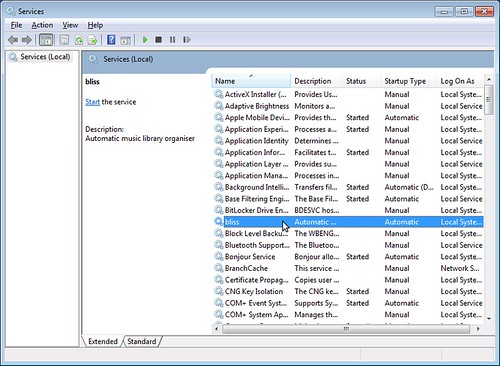Sort by the Startup Type column header

point(409,81)
